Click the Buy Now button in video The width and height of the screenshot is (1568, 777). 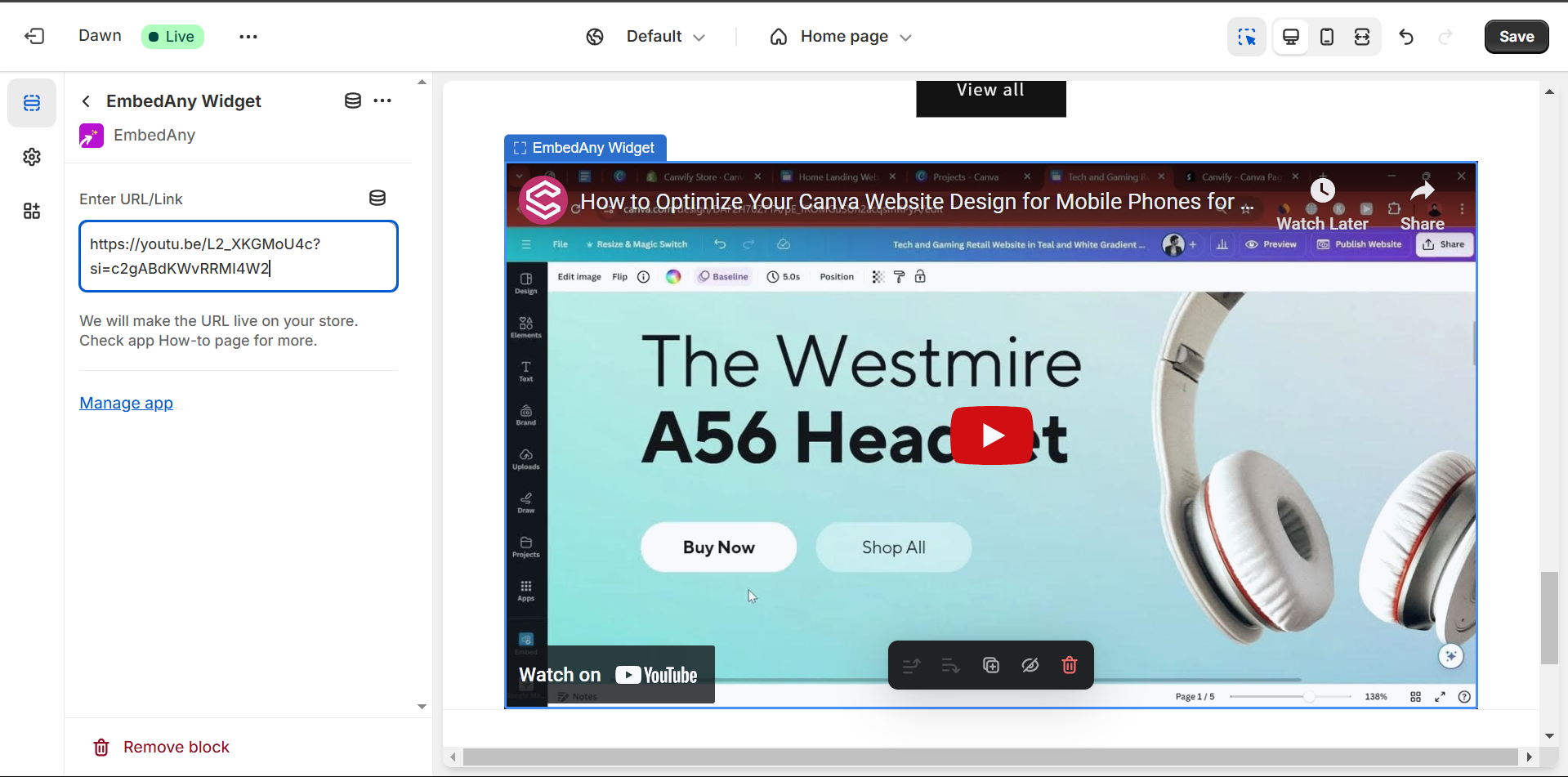click(718, 547)
